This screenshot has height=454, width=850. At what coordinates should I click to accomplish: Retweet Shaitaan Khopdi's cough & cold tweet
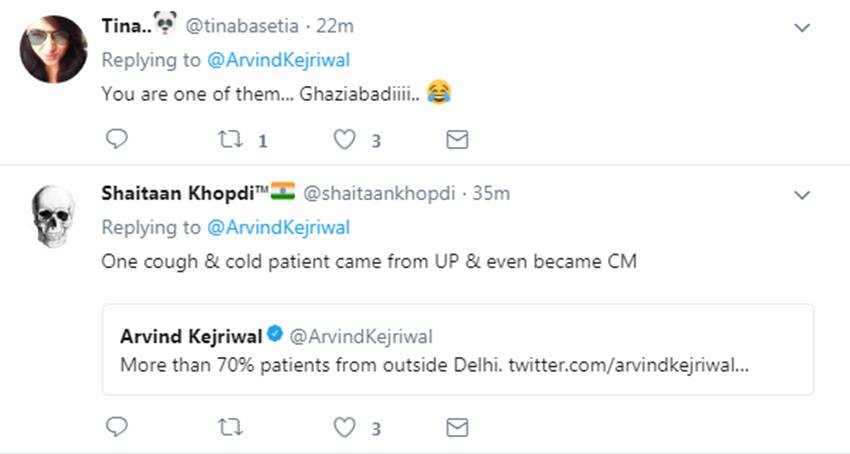pyautogui.click(x=230, y=427)
